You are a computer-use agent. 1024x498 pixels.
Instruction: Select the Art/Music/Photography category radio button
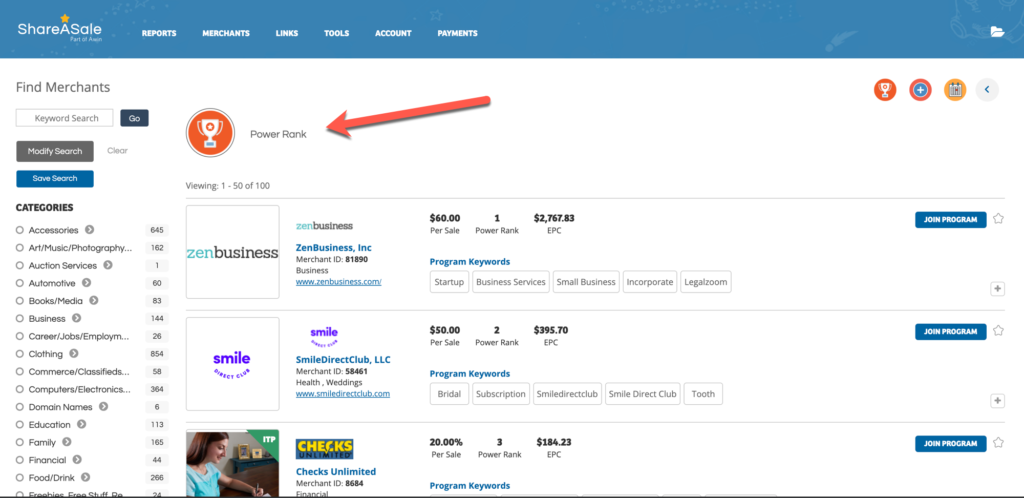coord(20,248)
